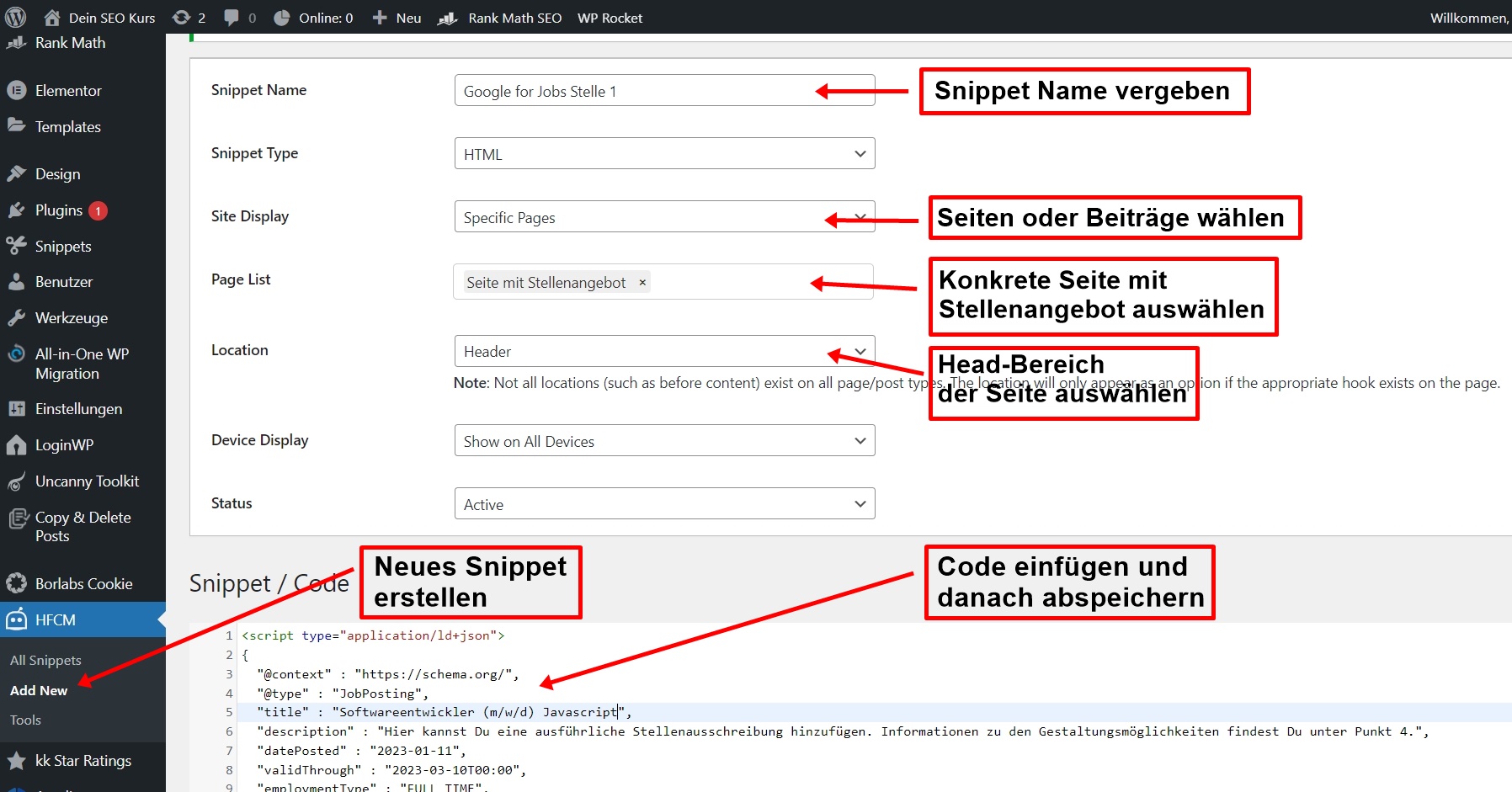Open the Location dropdown showing Header
This screenshot has height=792, width=1512.
point(664,352)
